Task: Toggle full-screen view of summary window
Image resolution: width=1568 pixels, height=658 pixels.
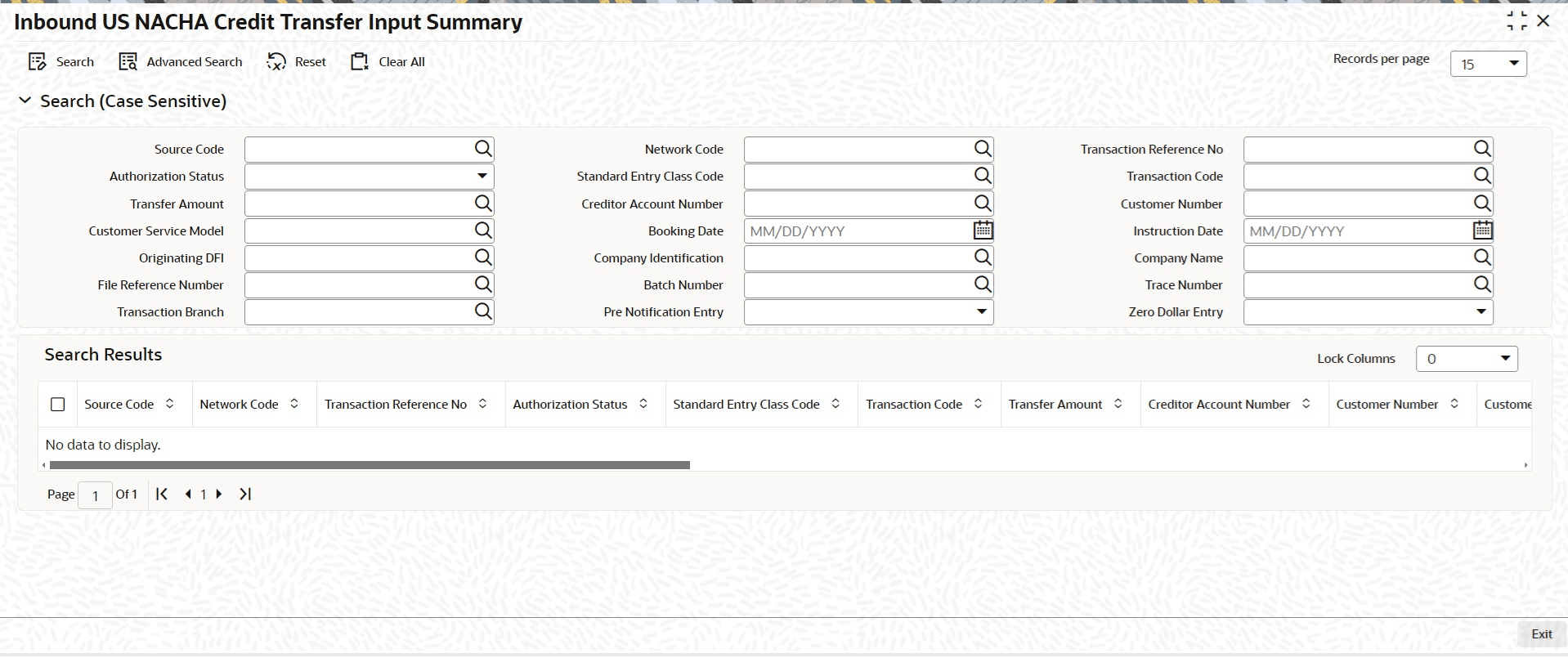Action: pyautogui.click(x=1516, y=21)
